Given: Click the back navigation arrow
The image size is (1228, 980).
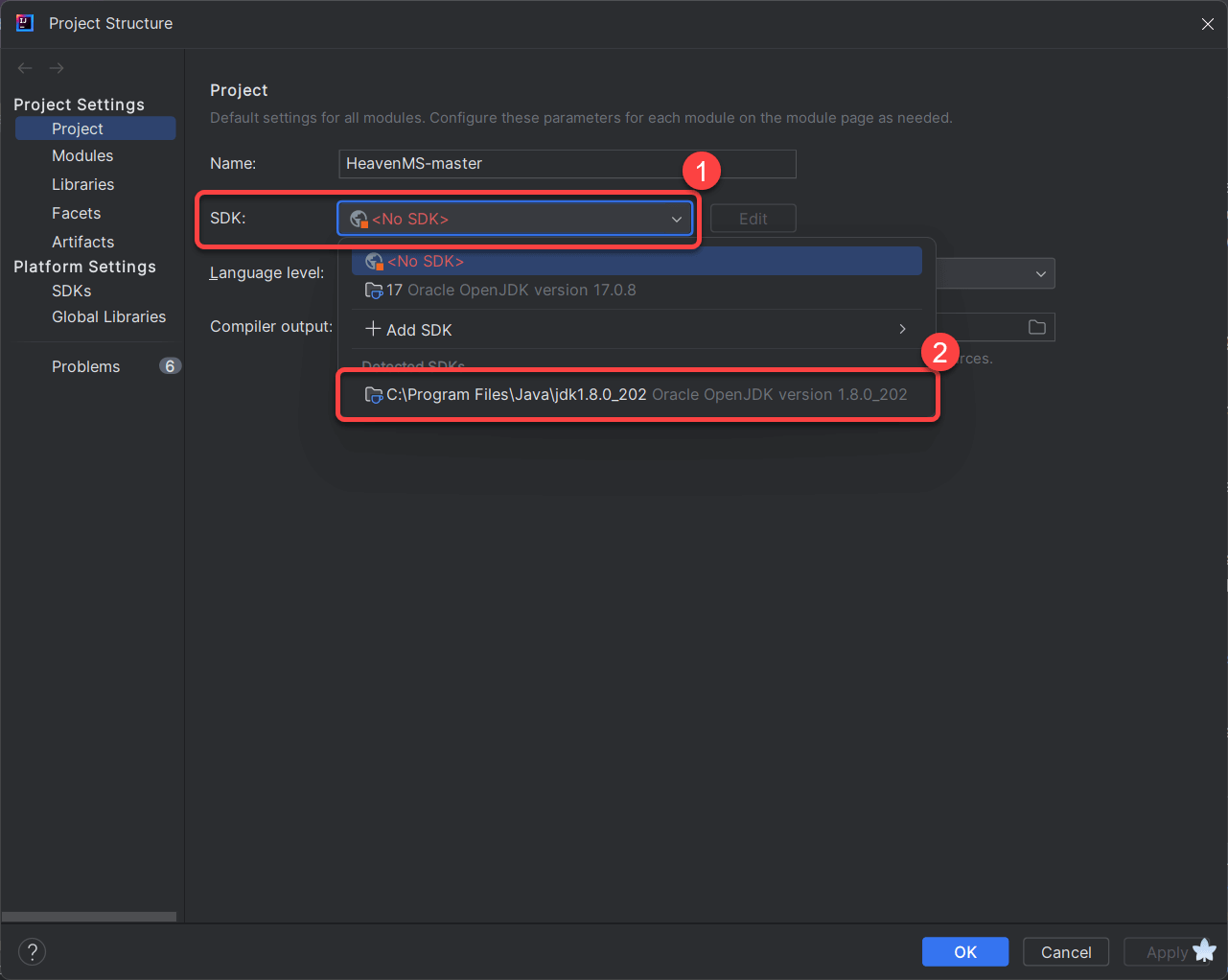Looking at the screenshot, I should click(25, 68).
